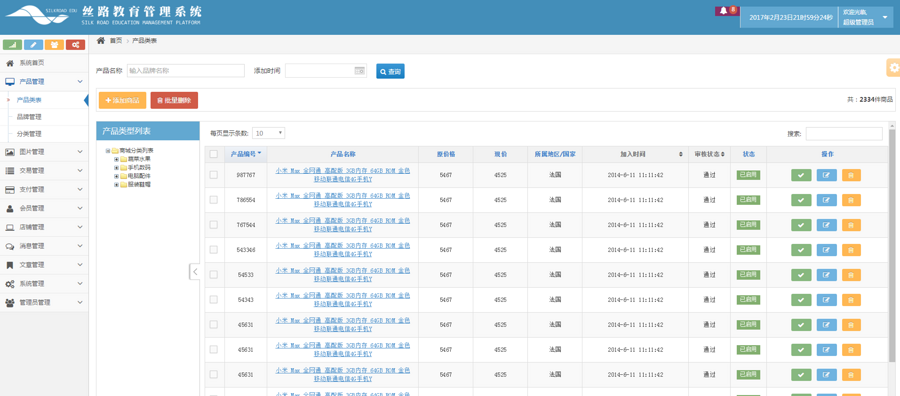Image resolution: width=900 pixels, height=396 pixels.
Task: Click green check button for product T86554
Action: (x=801, y=200)
